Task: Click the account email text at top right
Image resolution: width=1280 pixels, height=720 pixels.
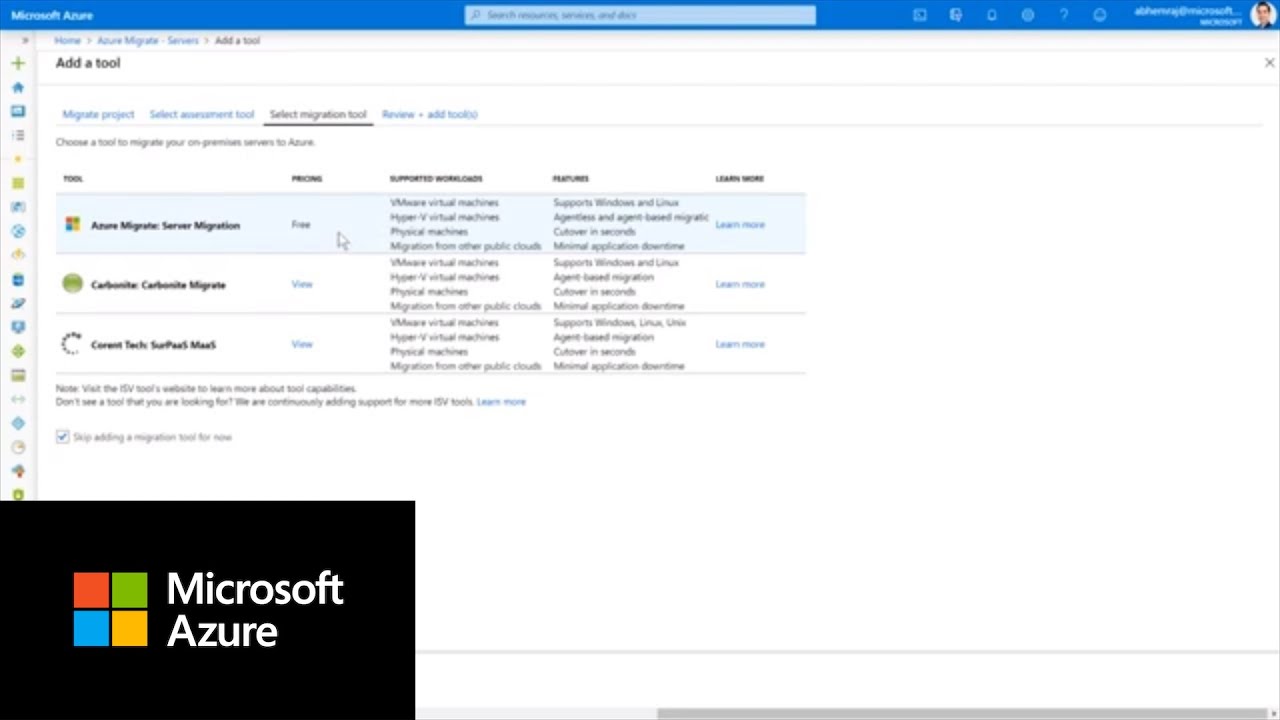Action: 1188,11
